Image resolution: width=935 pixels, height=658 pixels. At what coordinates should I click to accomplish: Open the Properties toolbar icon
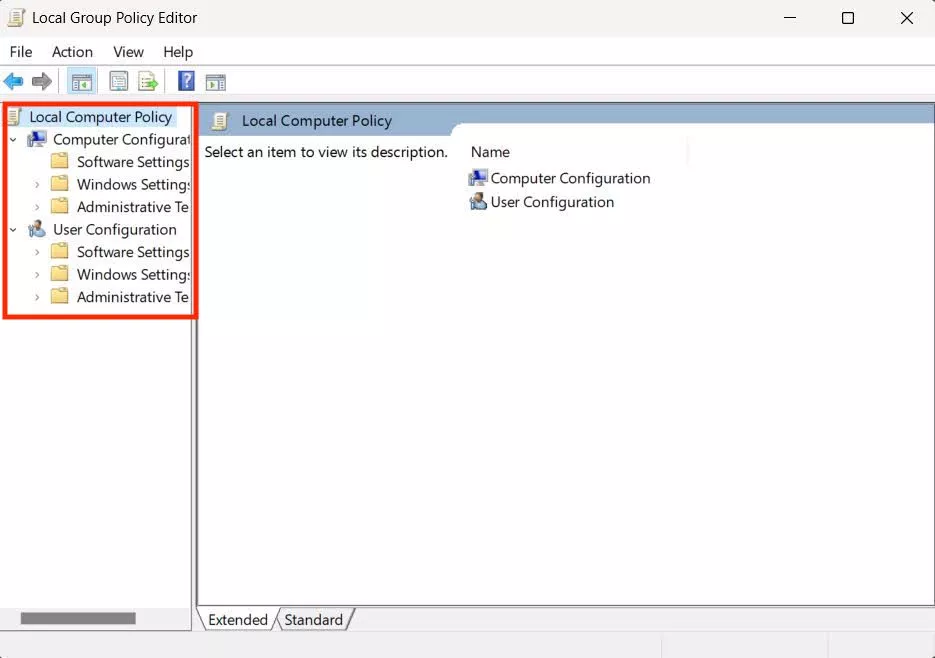tap(119, 82)
